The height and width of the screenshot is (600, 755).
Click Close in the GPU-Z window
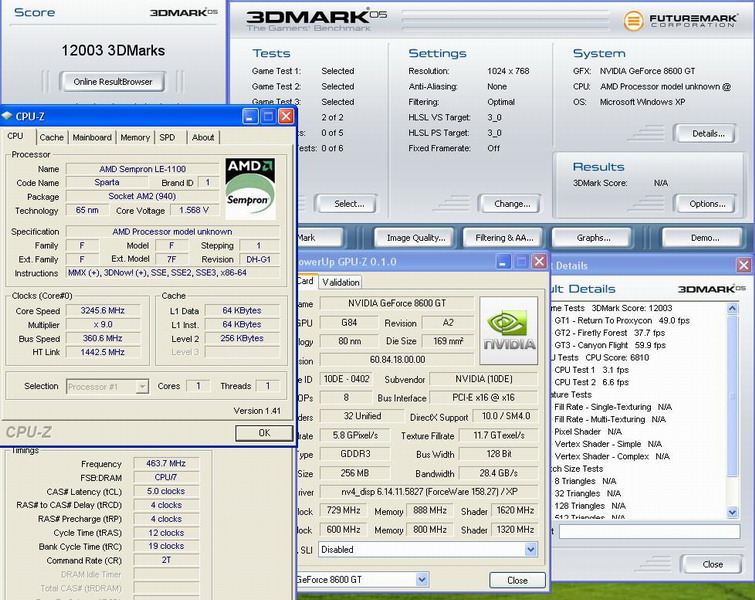pos(517,580)
